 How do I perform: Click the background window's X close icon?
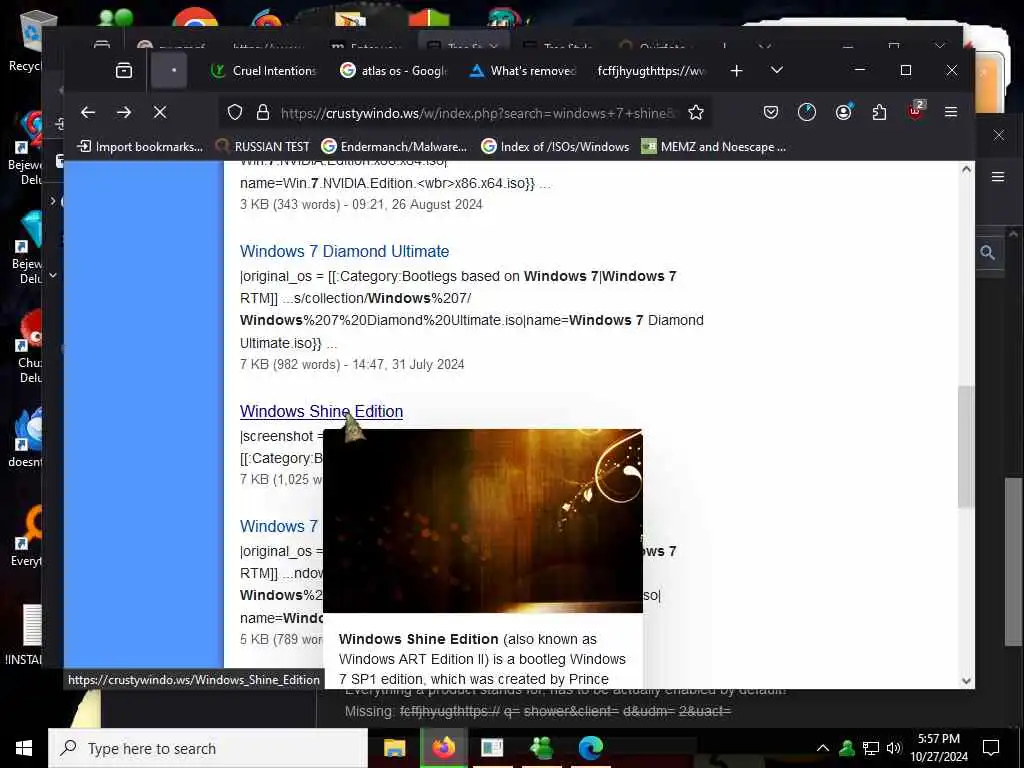[999, 135]
